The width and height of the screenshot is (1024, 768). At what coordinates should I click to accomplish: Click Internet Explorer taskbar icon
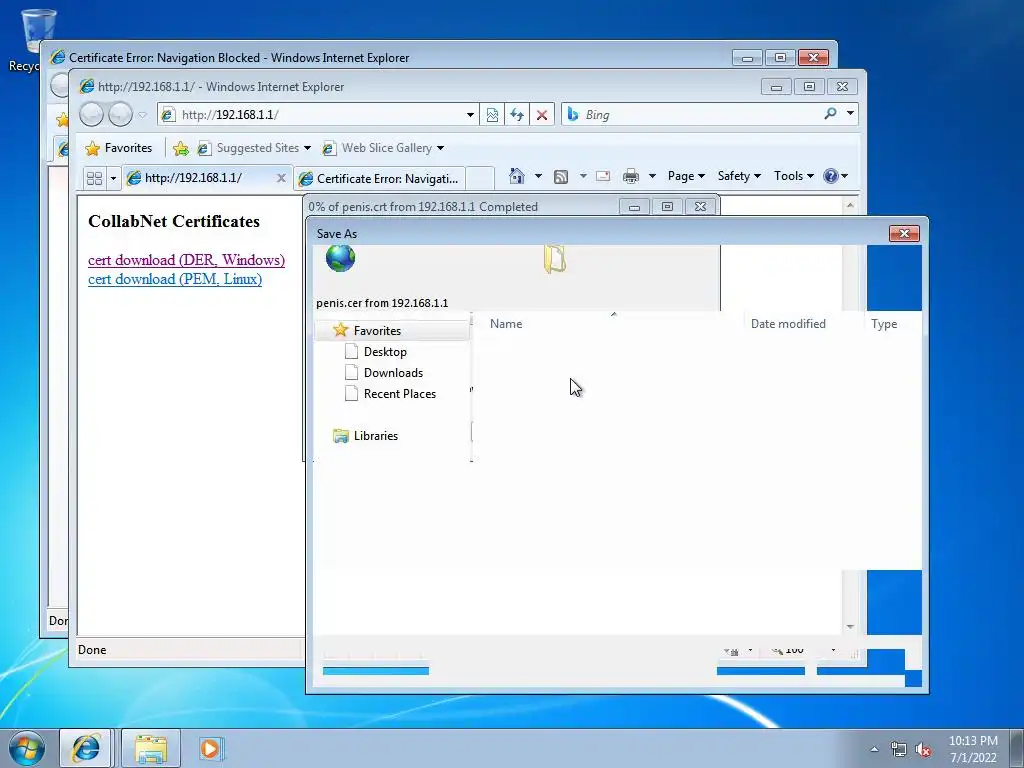click(x=86, y=748)
